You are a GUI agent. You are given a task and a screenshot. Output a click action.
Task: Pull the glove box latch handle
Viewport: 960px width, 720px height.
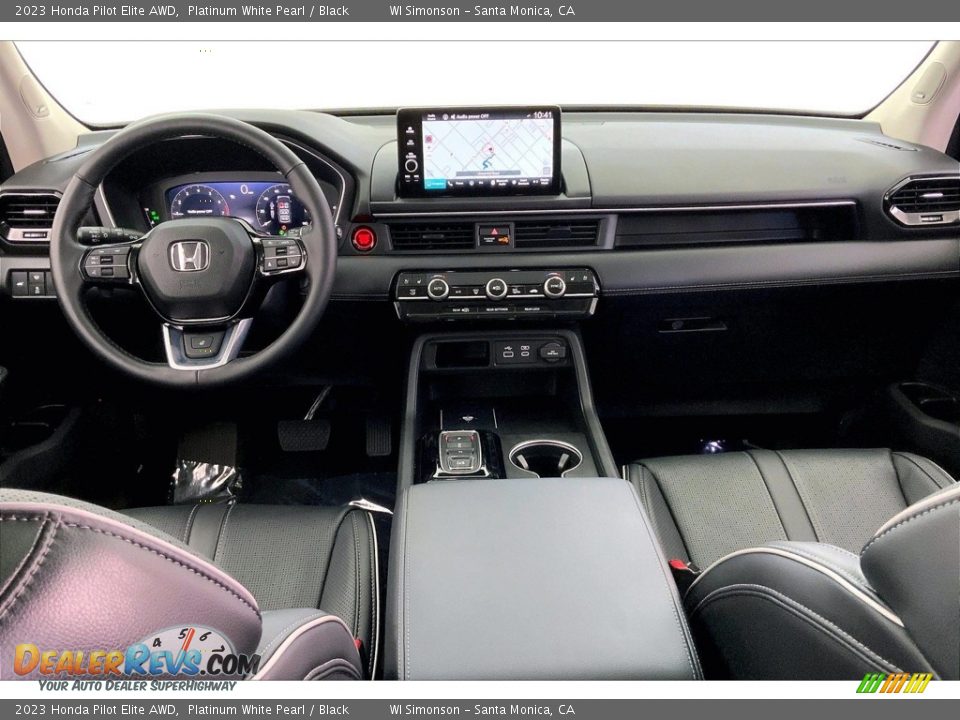pos(692,324)
